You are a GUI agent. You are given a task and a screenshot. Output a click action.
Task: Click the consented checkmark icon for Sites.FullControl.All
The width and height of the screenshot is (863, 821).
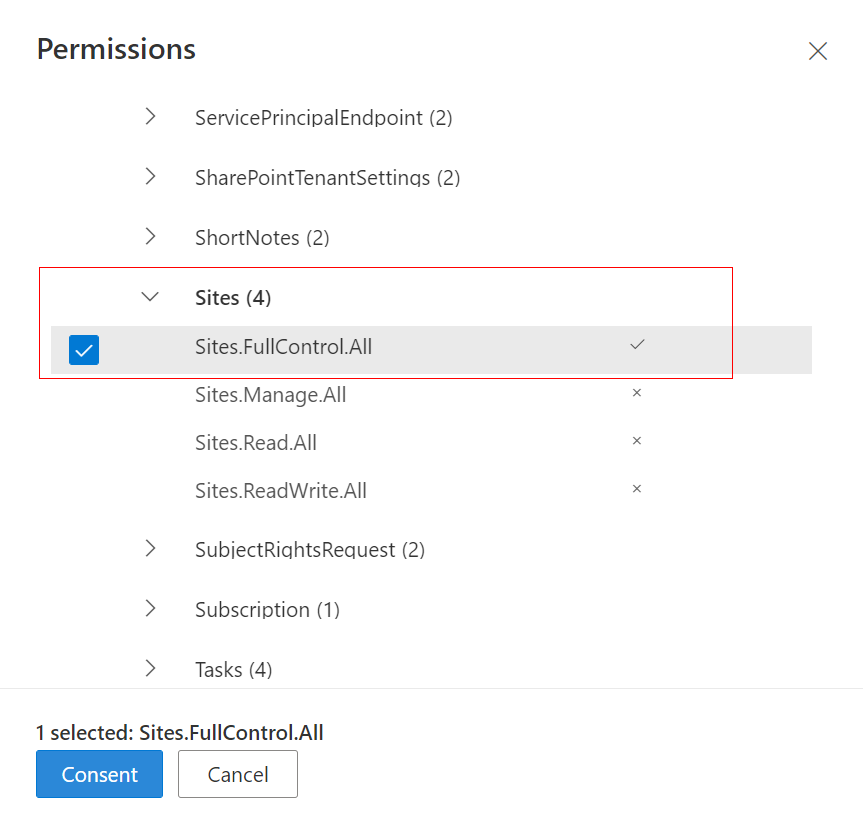(637, 345)
